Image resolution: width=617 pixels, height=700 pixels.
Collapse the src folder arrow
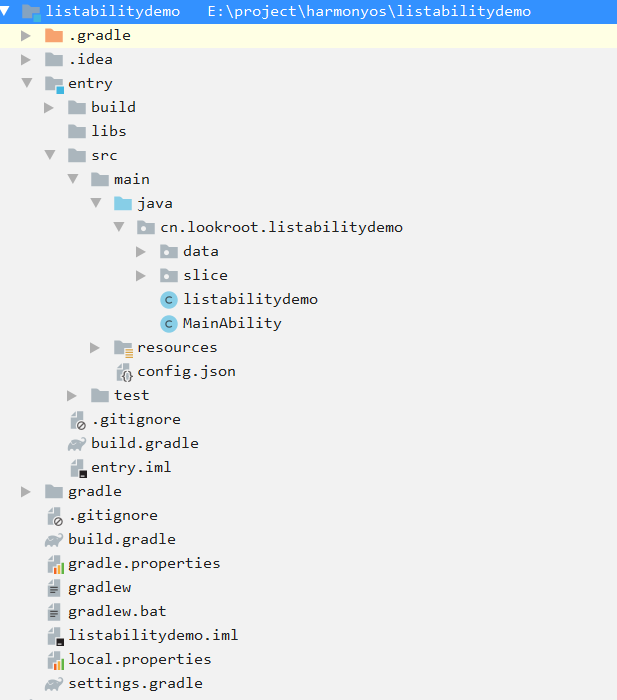pos(49,155)
